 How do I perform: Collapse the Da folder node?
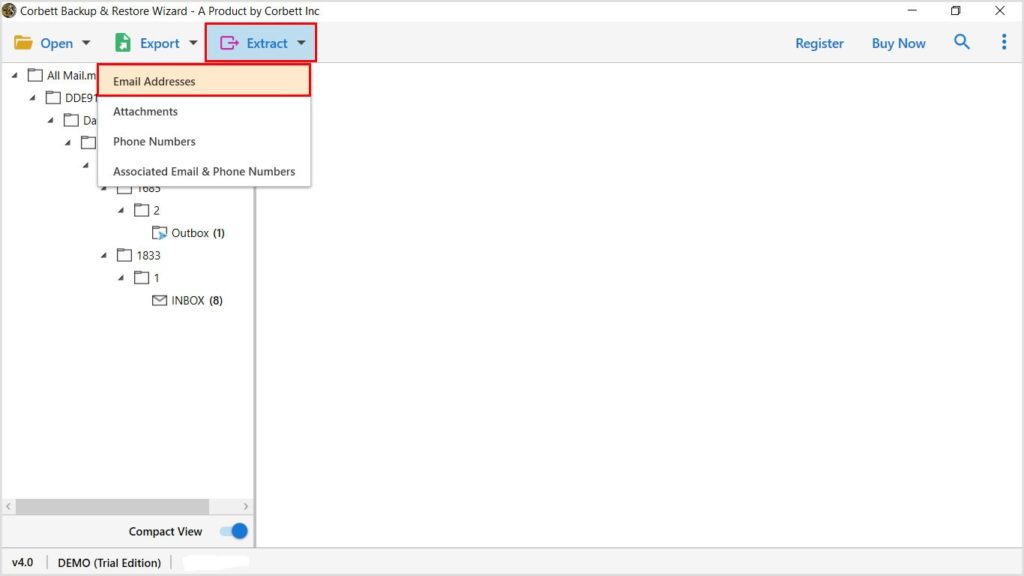point(50,120)
